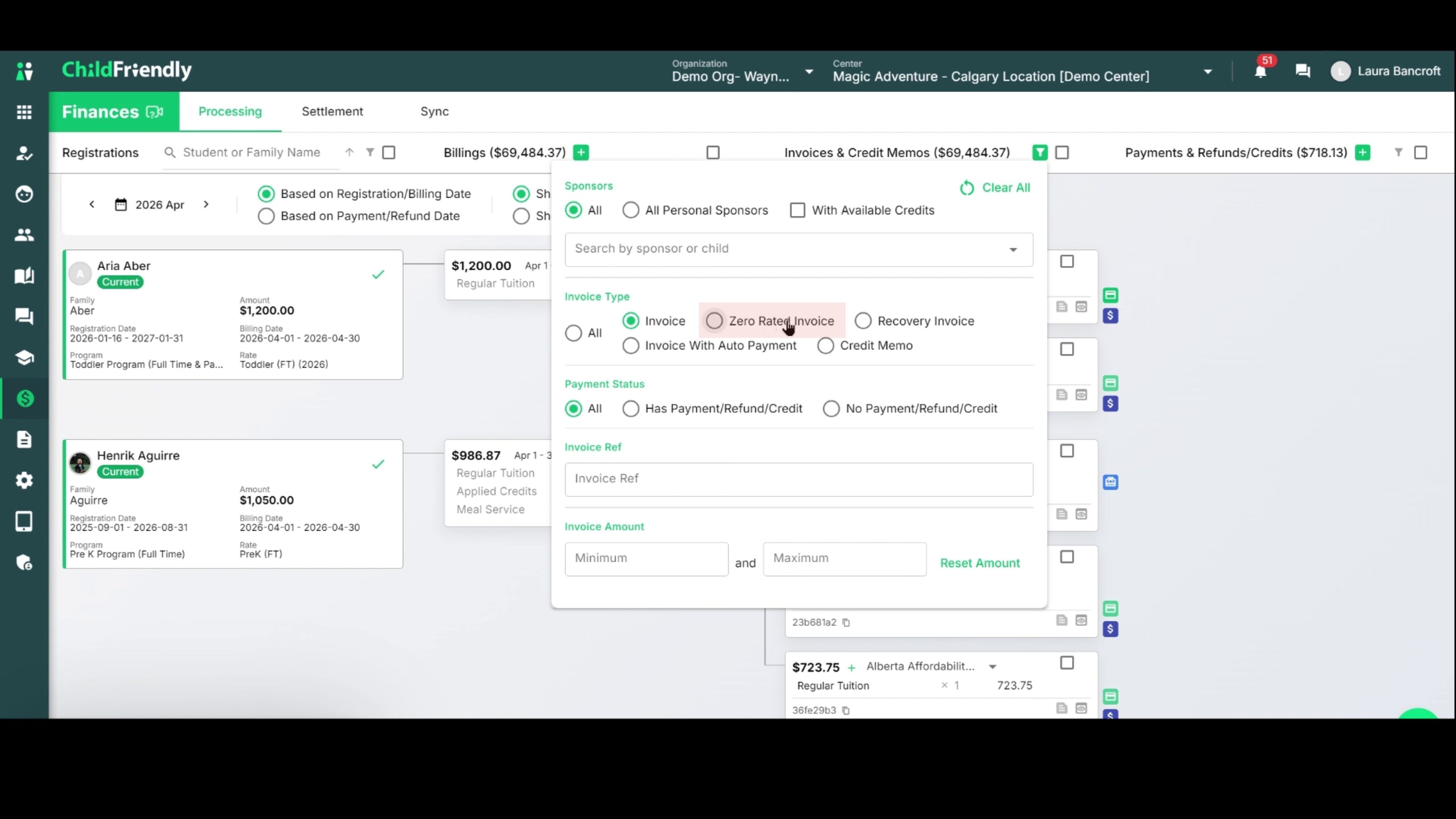Image resolution: width=1456 pixels, height=819 pixels.
Task: Open the tablet sidebar icon
Action: [x=24, y=521]
